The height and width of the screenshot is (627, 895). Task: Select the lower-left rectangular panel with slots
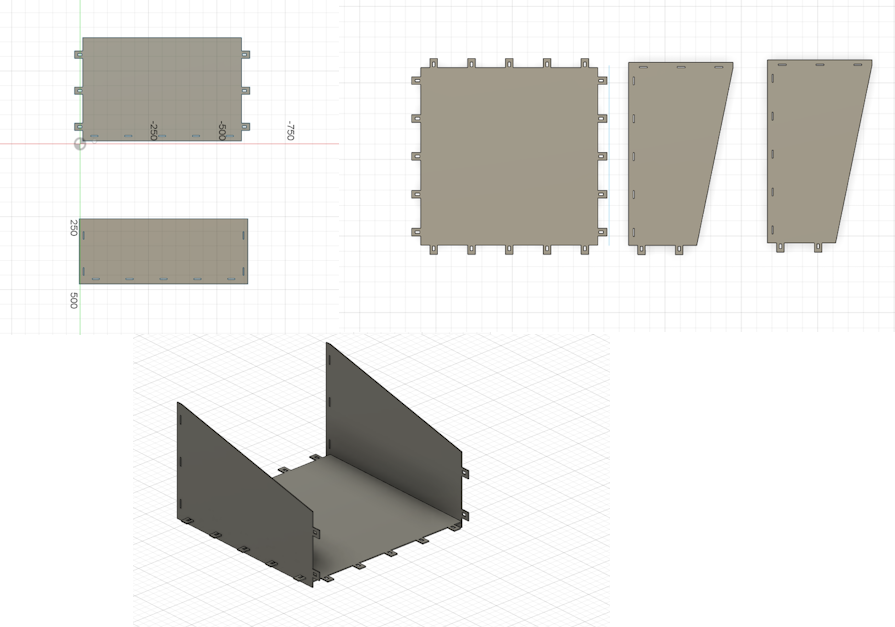163,251
